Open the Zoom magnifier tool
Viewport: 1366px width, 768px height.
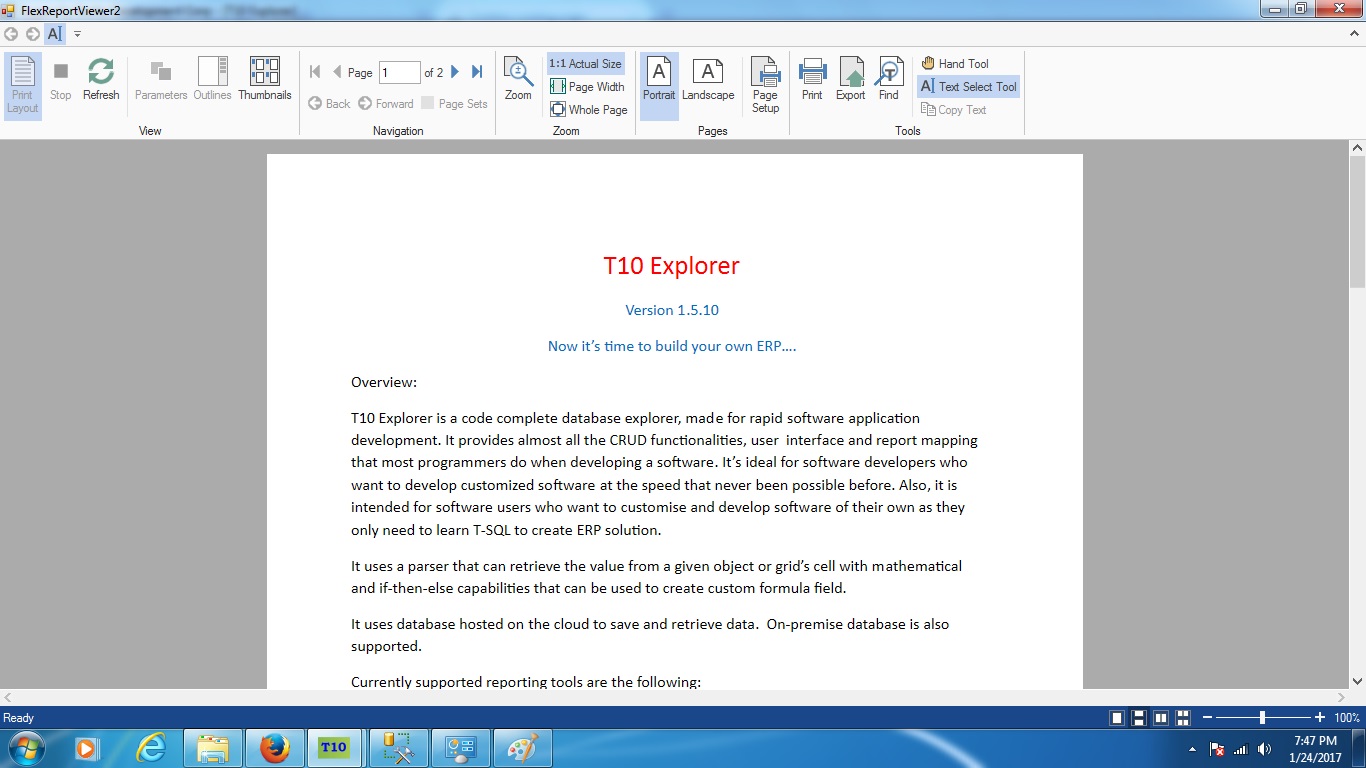[518, 80]
